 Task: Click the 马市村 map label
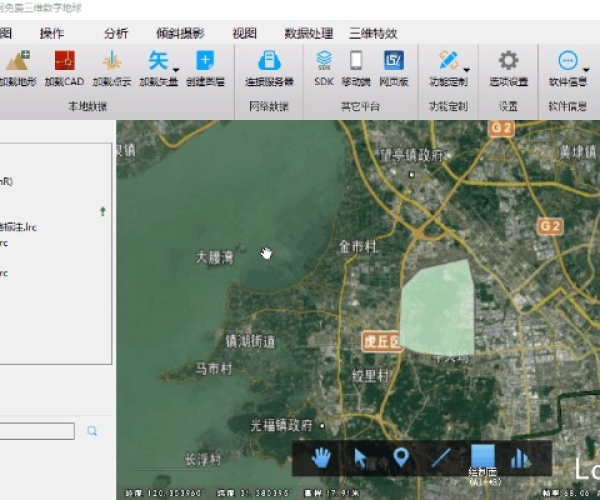(214, 369)
